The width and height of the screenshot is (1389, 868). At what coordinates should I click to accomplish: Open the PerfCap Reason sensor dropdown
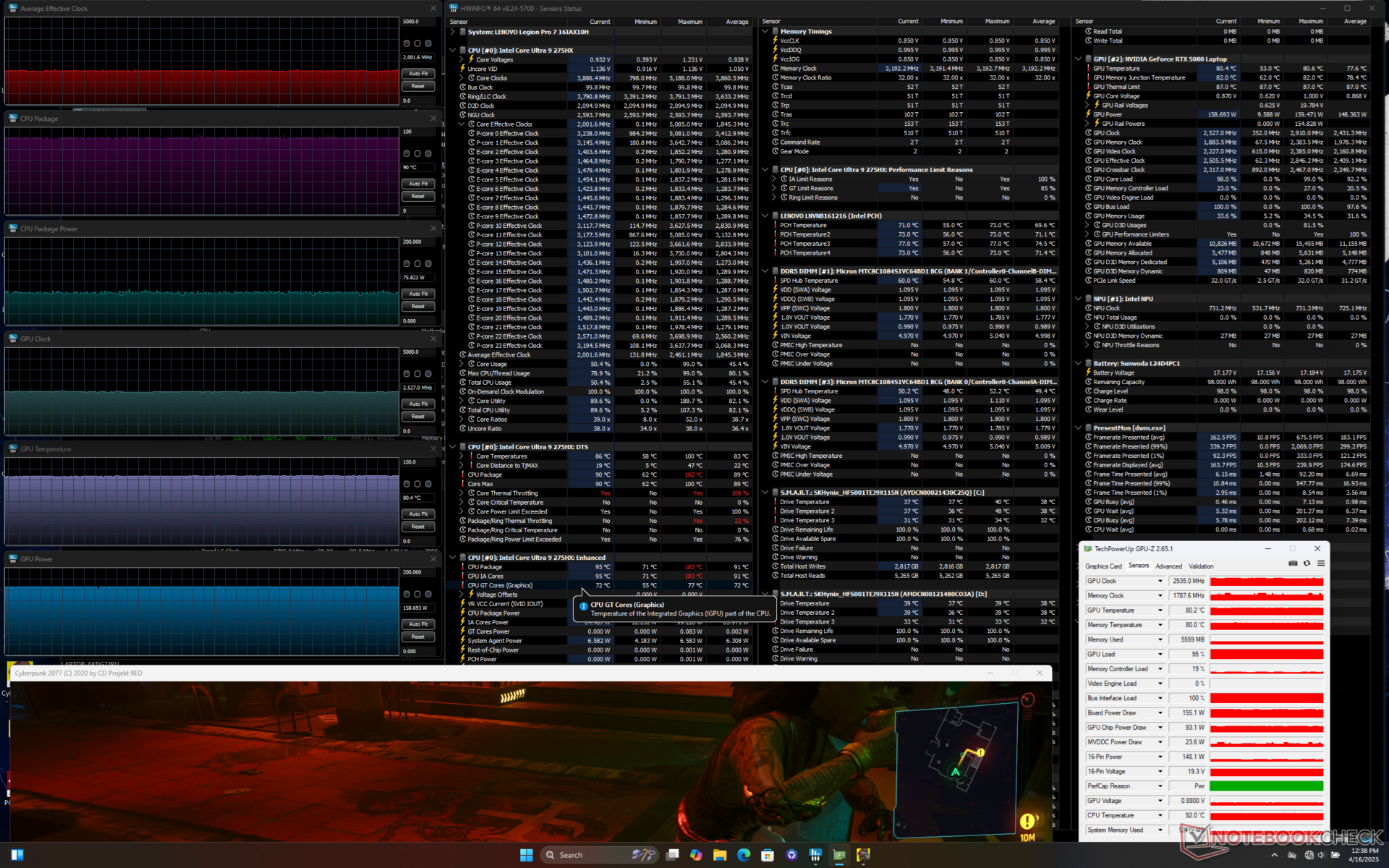click(1160, 786)
